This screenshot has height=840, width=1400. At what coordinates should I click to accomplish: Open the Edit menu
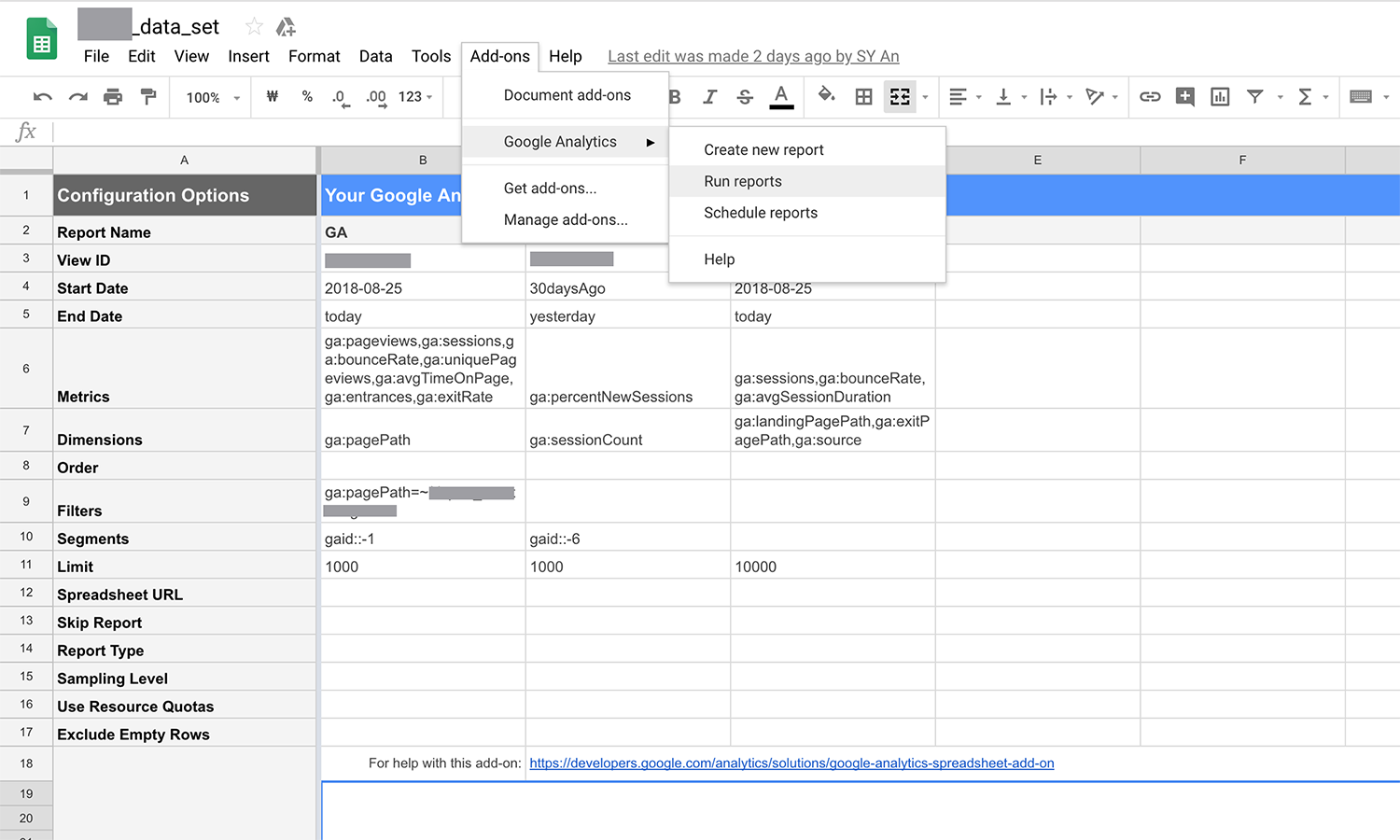pos(142,56)
